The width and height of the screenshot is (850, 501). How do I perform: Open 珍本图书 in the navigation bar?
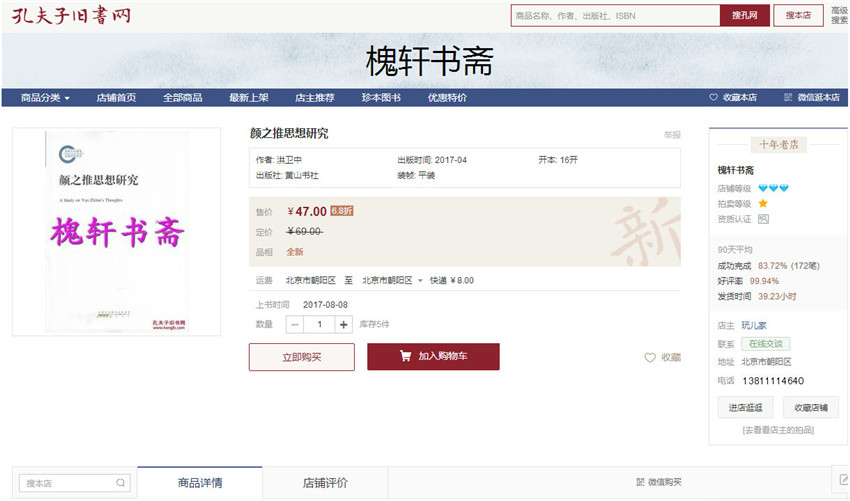380,98
